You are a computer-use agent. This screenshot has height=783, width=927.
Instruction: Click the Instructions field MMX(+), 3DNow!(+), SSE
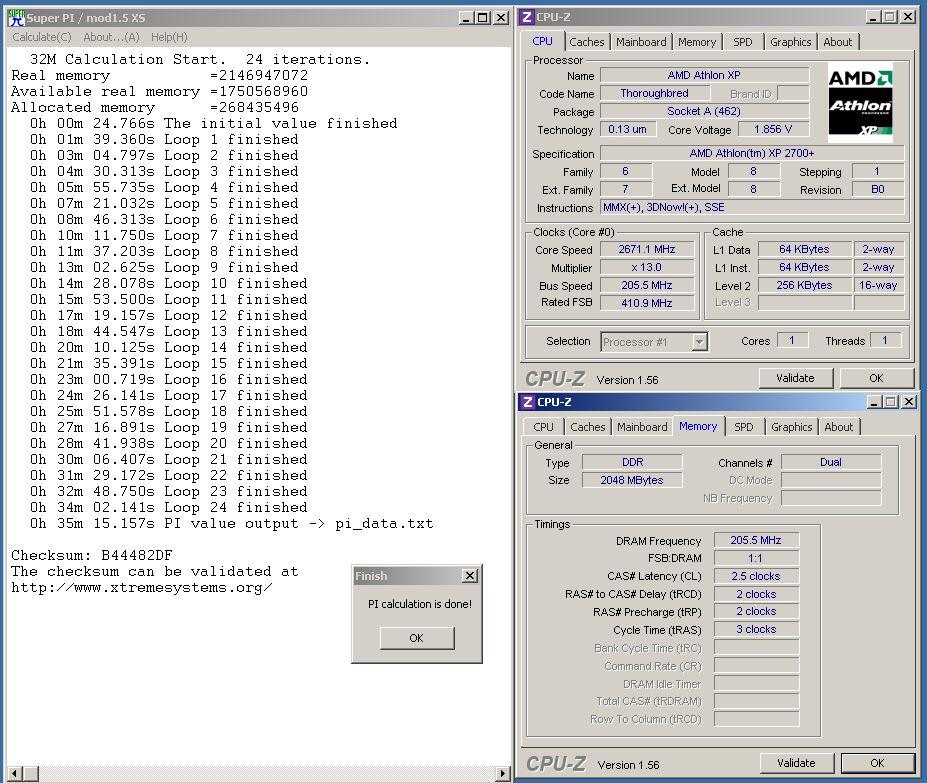(x=752, y=208)
